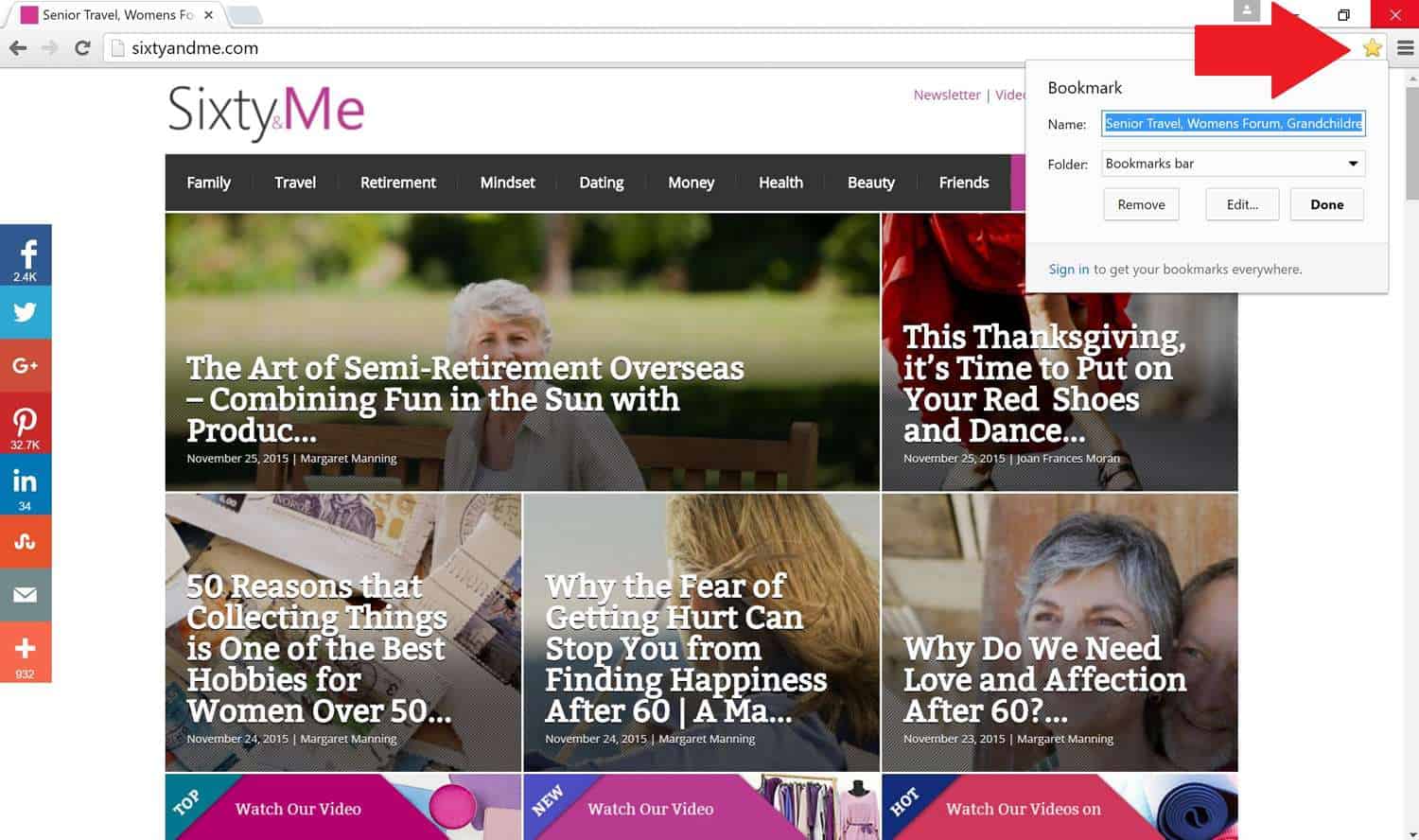Click Done in the bookmark popup
The height and width of the screenshot is (840, 1419).
pyautogui.click(x=1326, y=204)
